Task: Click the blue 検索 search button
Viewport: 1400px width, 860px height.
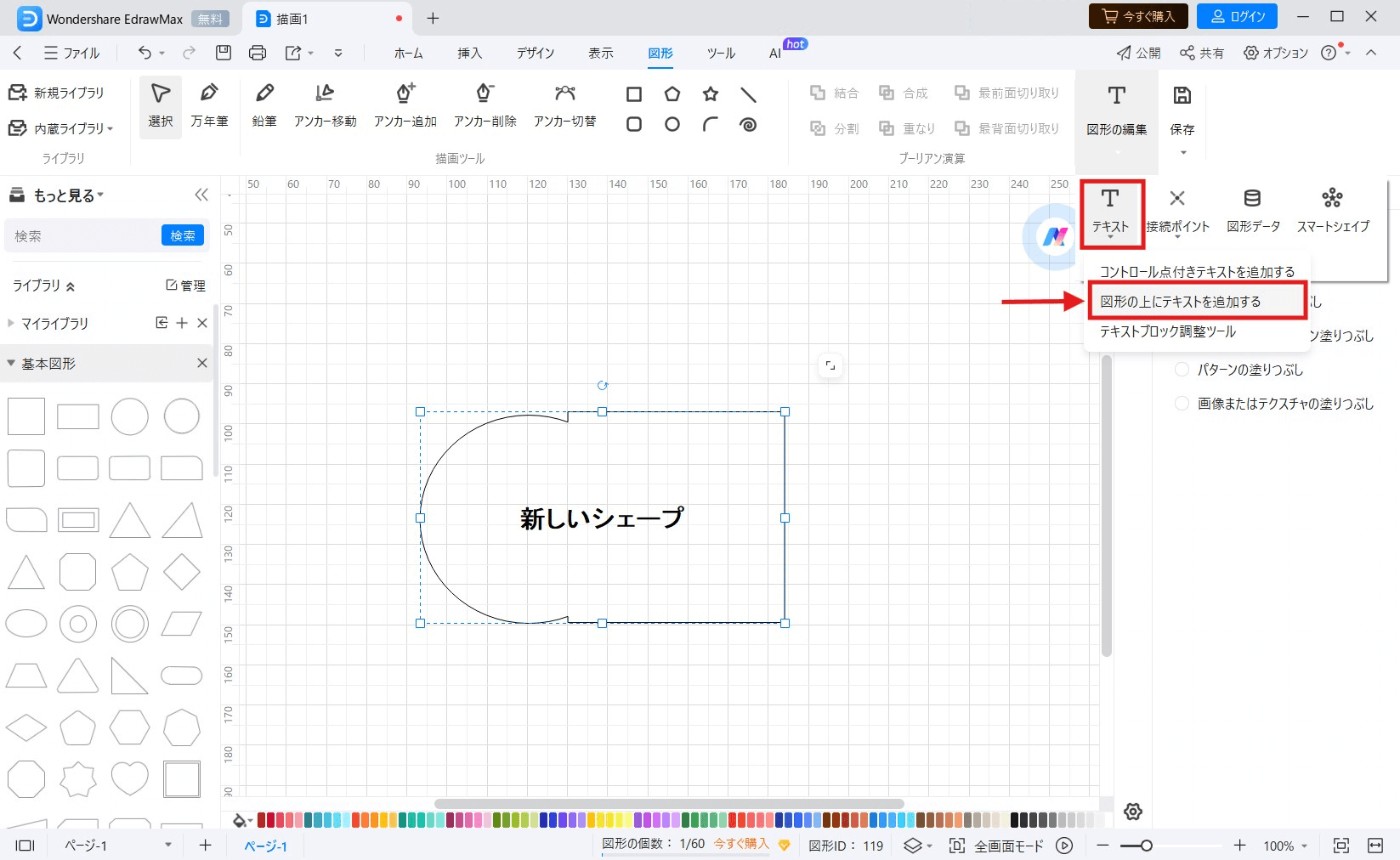Action: tap(183, 235)
